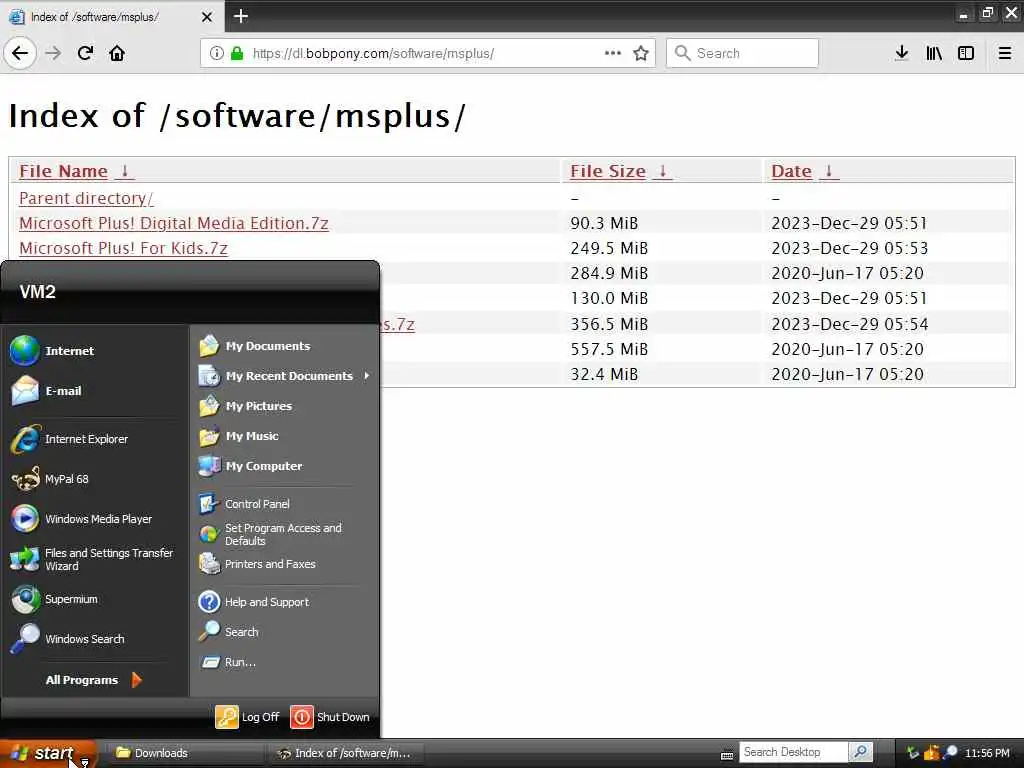Click the Search Desktop magnifier button

click(861, 752)
